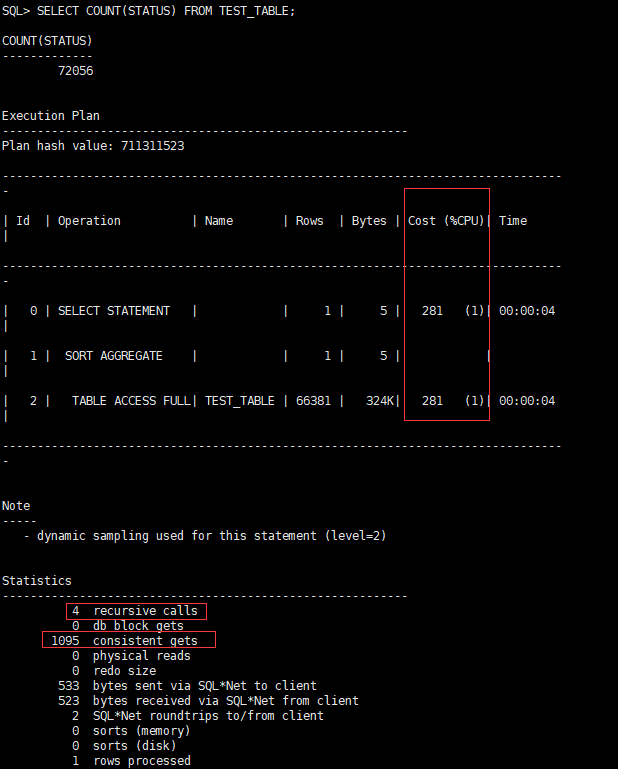Click the Cost (%CPU) column header
This screenshot has width=618, height=769.
[446, 221]
